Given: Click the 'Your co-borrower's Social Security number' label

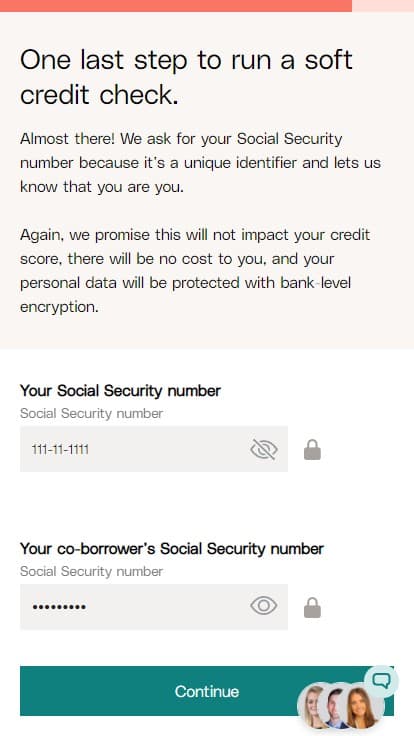Looking at the screenshot, I should point(172,548).
